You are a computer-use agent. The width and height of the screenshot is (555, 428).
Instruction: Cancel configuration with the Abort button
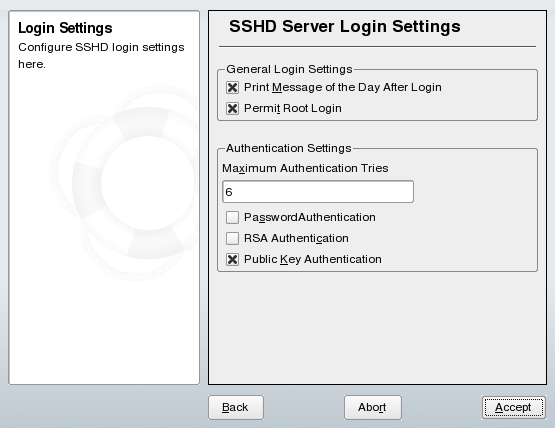coord(373,407)
